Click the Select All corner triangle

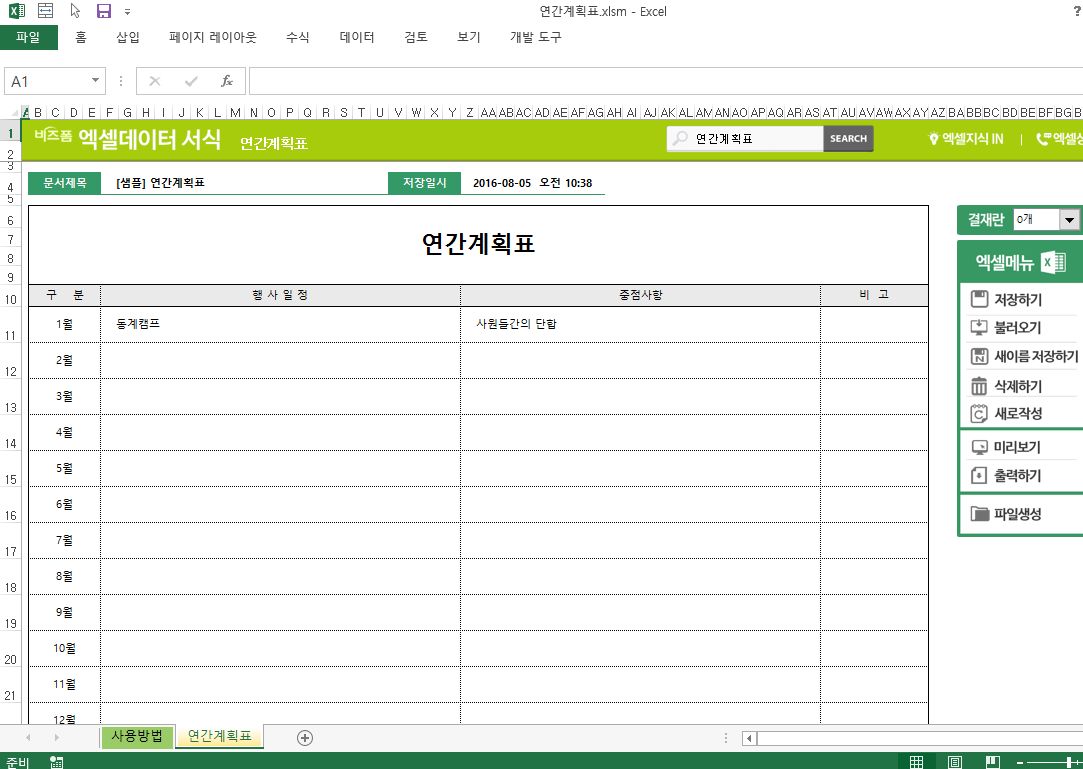(x=15, y=112)
